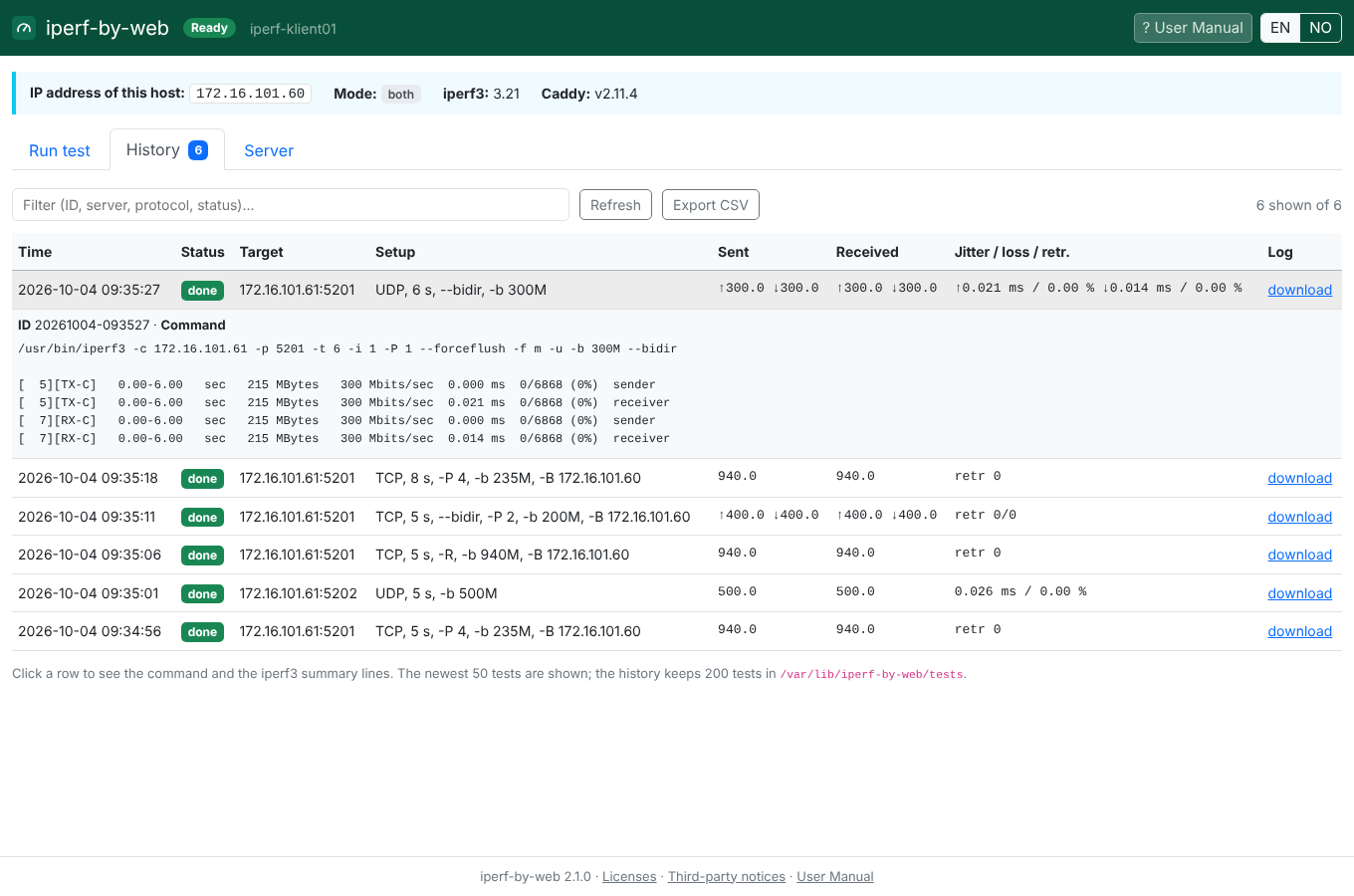The width and height of the screenshot is (1354, 896).
Task: Click target 172.16.101.61:5202
Action: pyautogui.click(x=298, y=593)
